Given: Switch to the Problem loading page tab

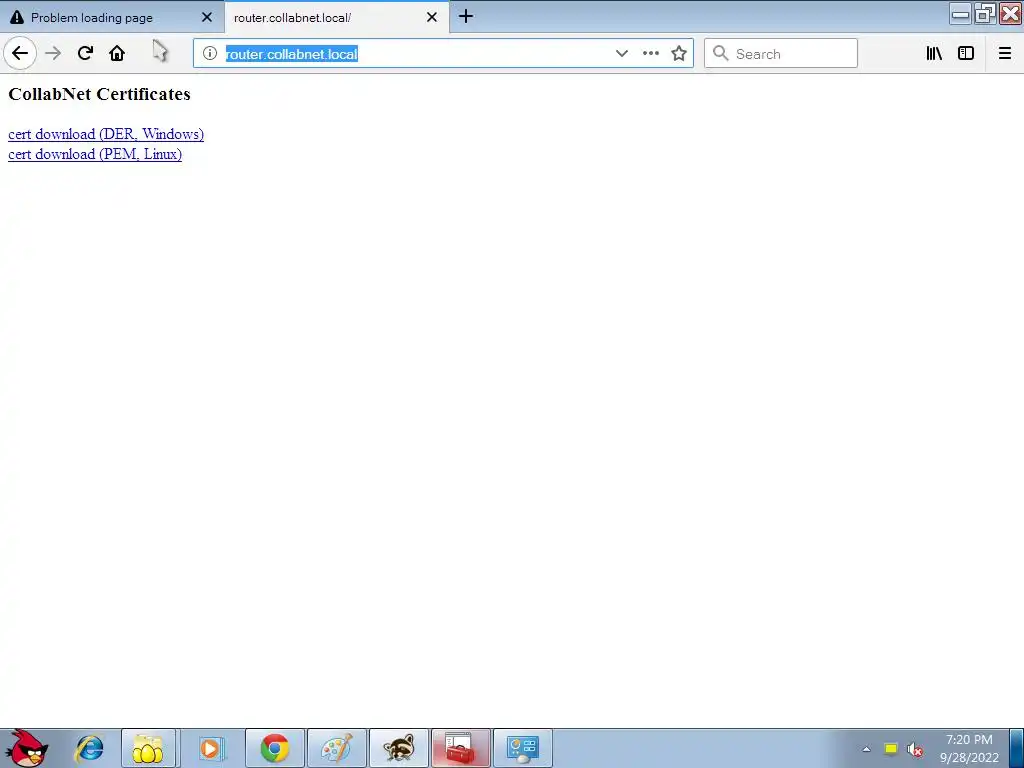Looking at the screenshot, I should coord(112,18).
